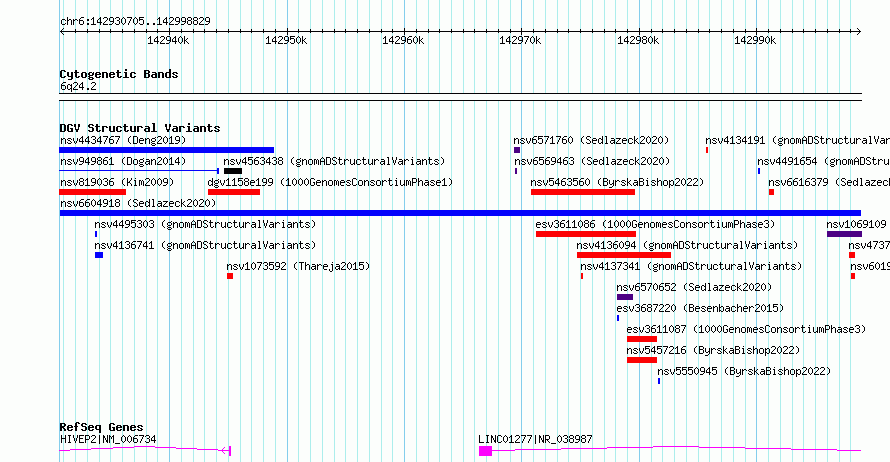Open esv3611086 (1000GenomesConsortiumPhase3) label
The image size is (890, 462).
(655, 224)
